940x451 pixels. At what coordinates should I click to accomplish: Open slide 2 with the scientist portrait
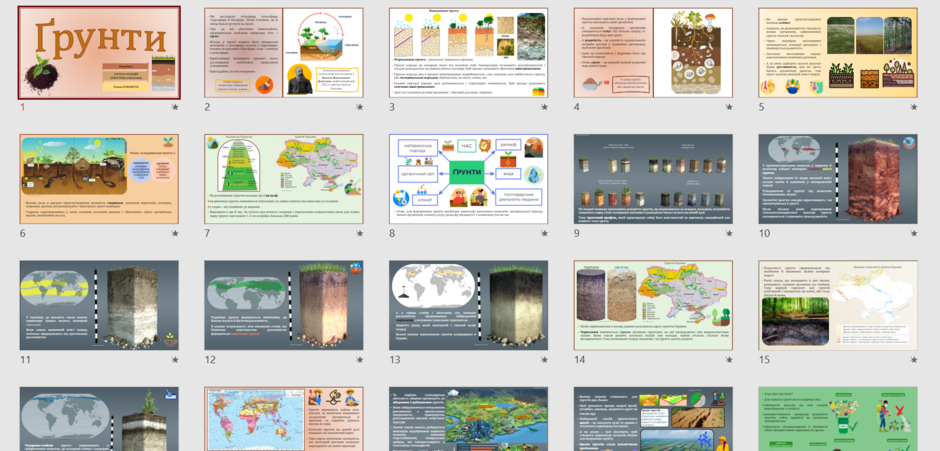284,53
